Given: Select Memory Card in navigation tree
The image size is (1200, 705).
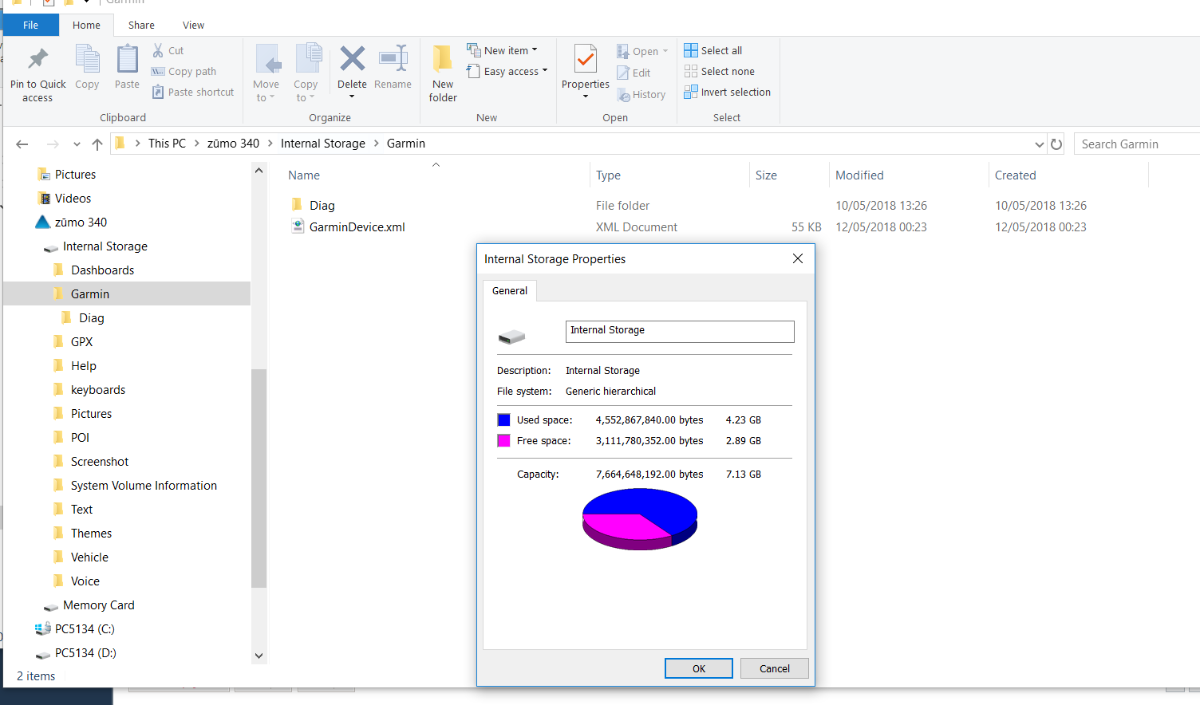Looking at the screenshot, I should 98,606.
